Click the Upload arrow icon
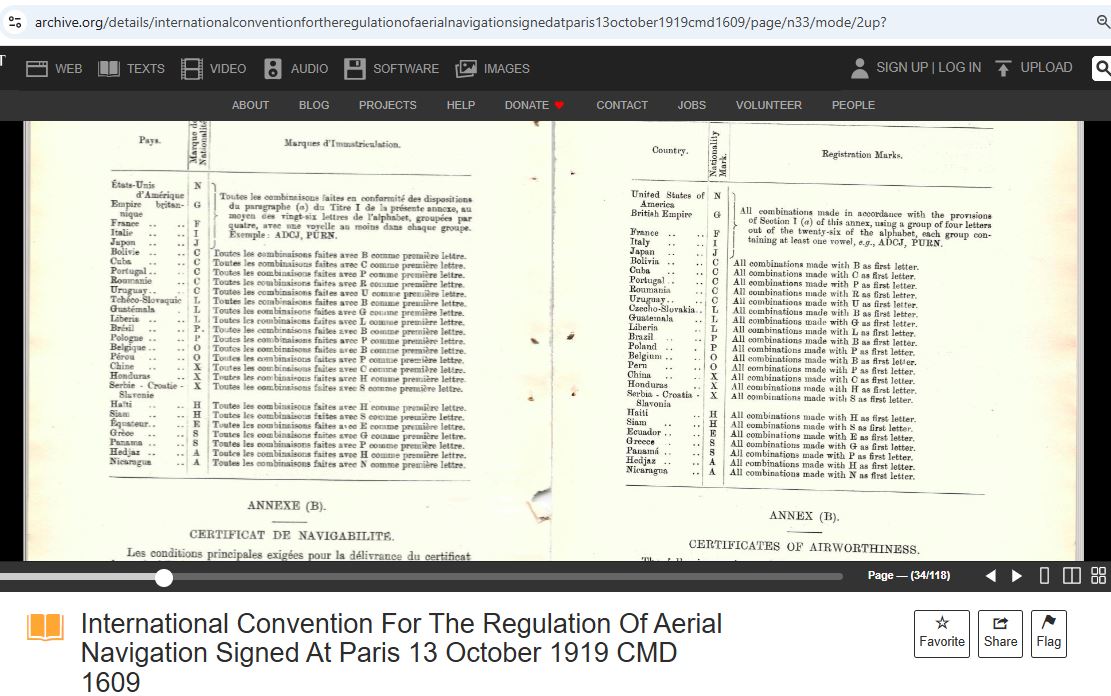This screenshot has height=696, width=1111. pyautogui.click(x=1004, y=68)
